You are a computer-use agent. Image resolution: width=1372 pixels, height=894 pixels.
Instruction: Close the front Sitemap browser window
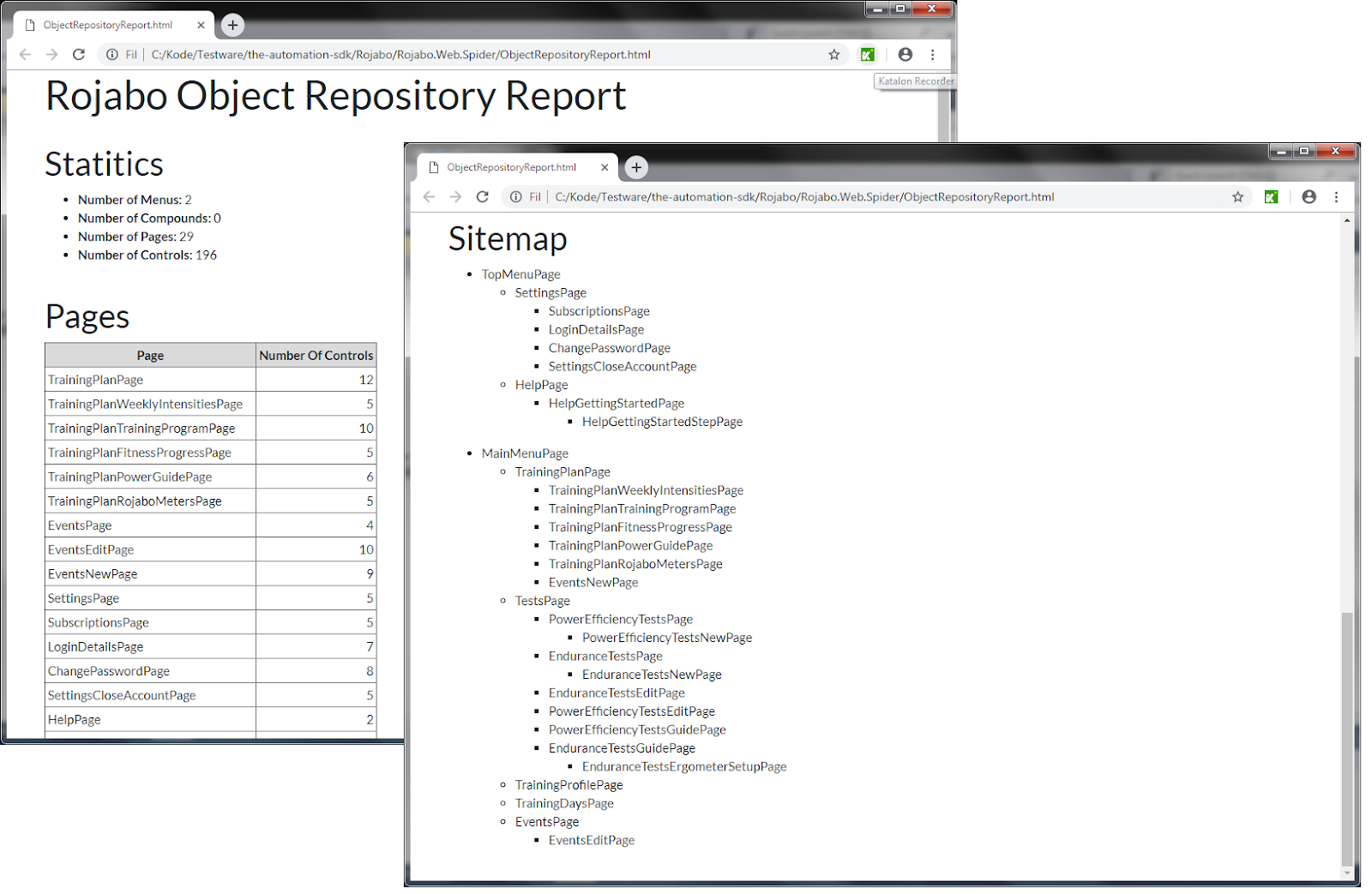pos(1335,151)
